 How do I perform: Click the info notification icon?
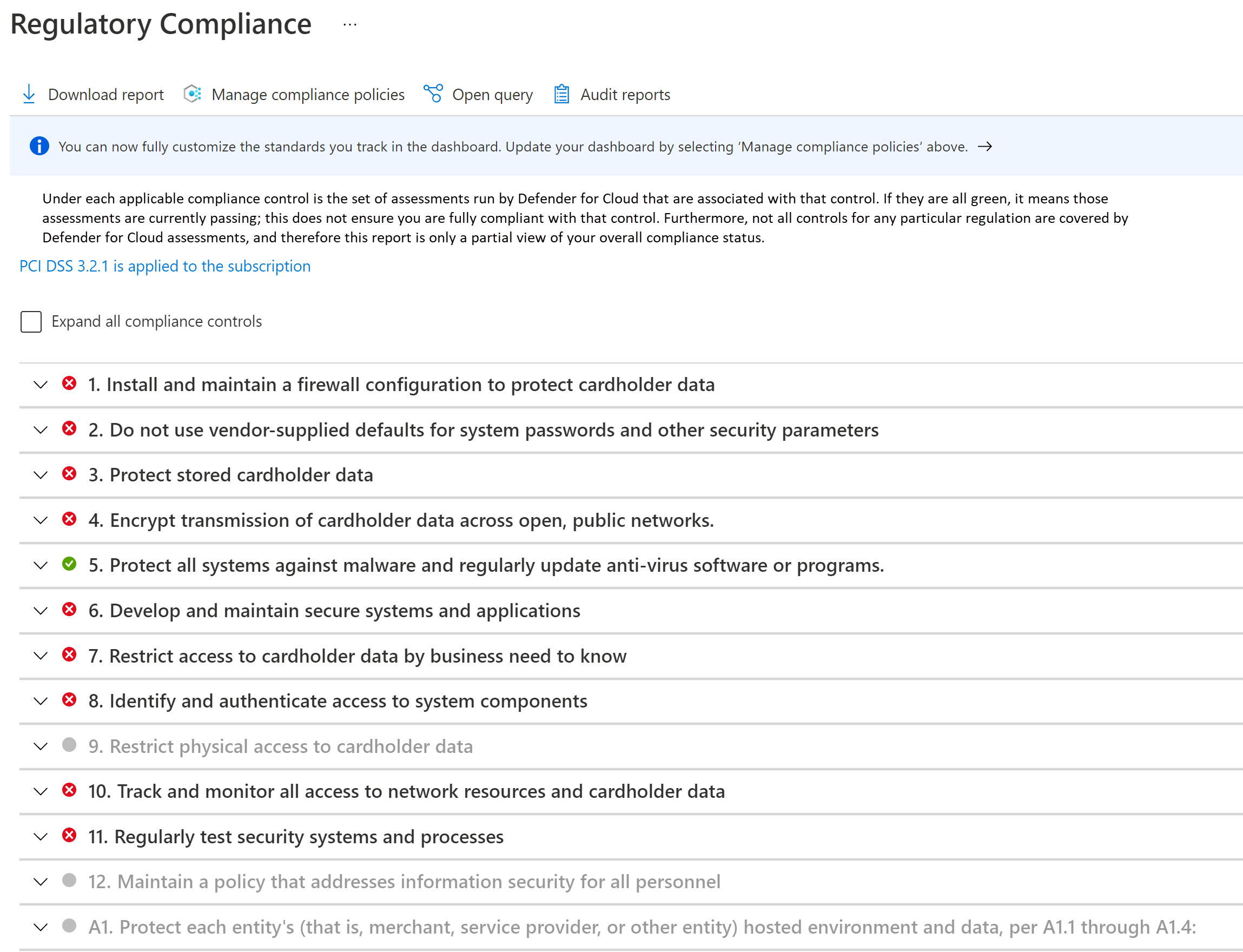(37, 147)
